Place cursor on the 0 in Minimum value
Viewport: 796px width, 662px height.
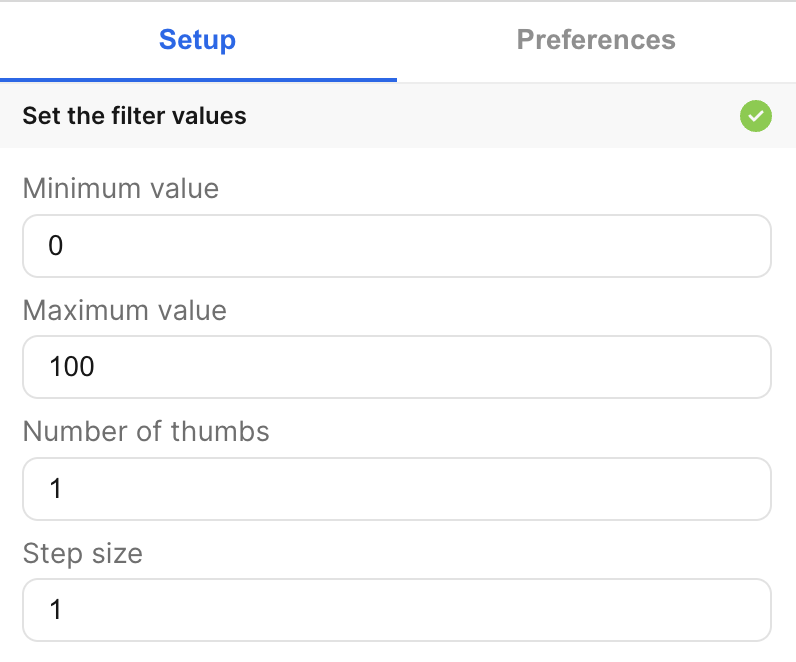coord(56,246)
